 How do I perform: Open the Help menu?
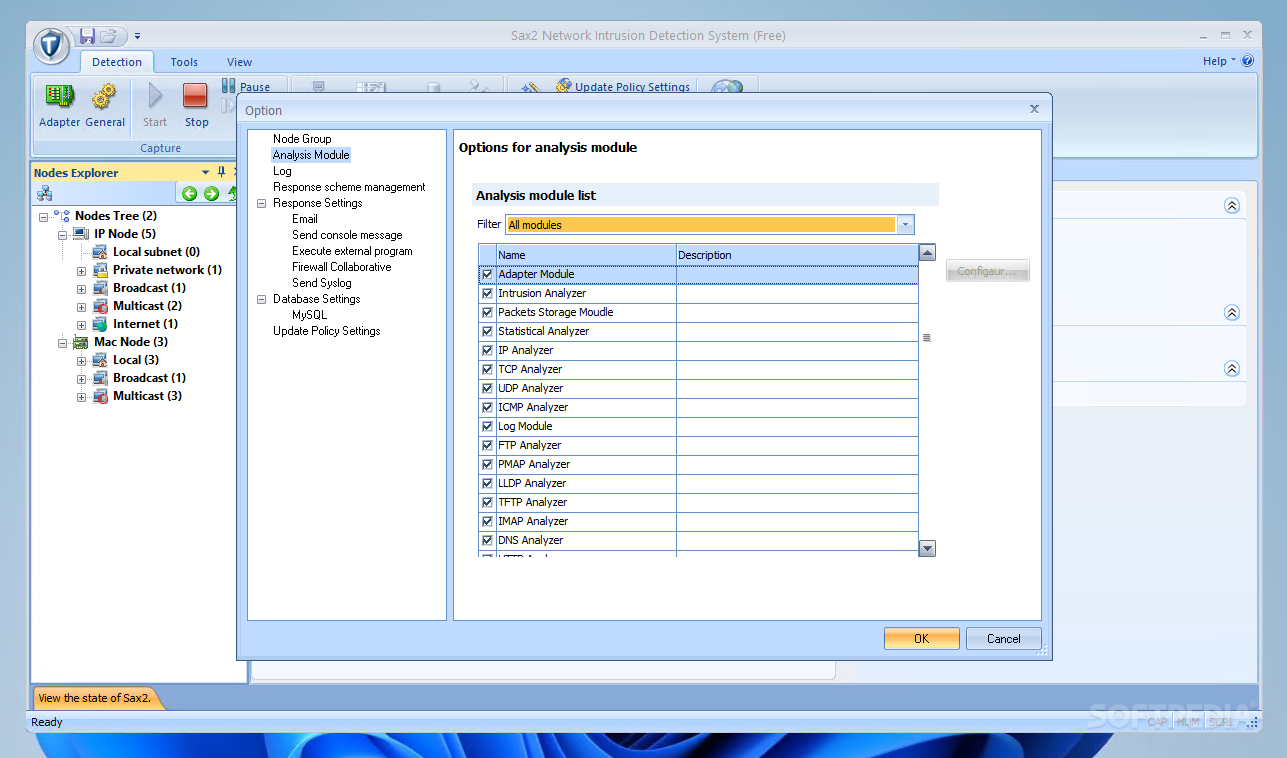point(1219,61)
